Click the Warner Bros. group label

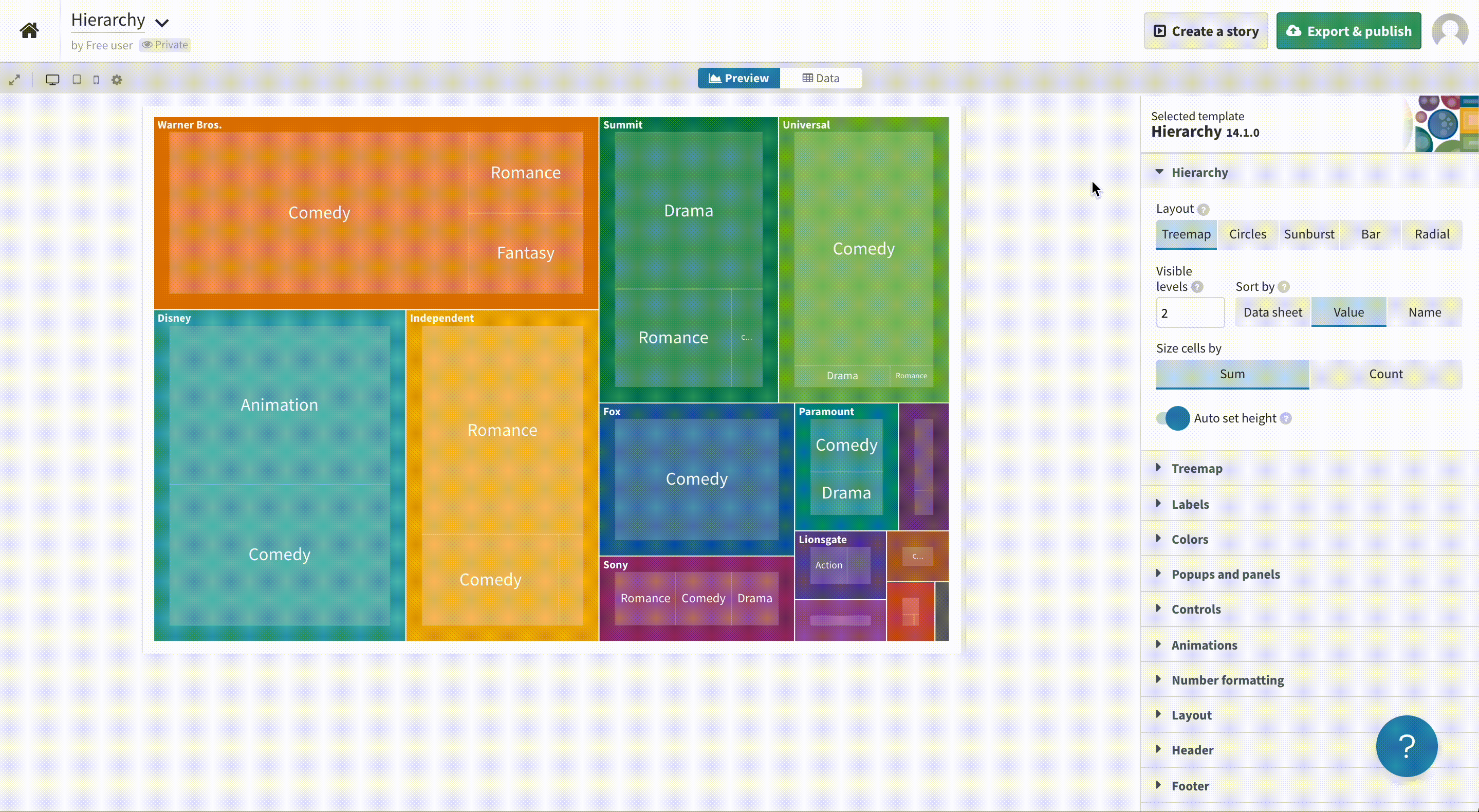point(190,124)
